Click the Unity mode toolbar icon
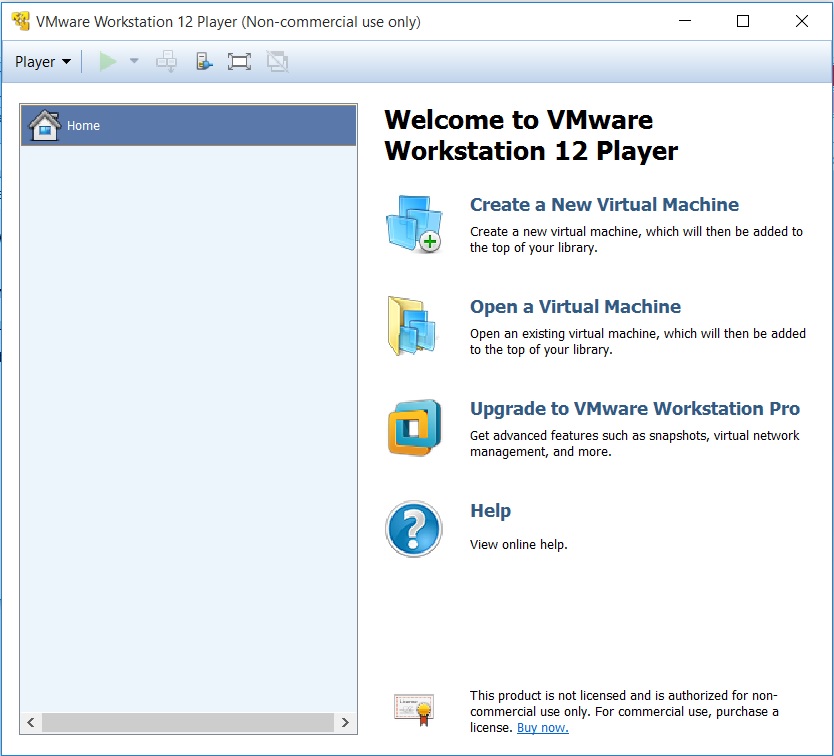834x756 pixels. (x=277, y=62)
